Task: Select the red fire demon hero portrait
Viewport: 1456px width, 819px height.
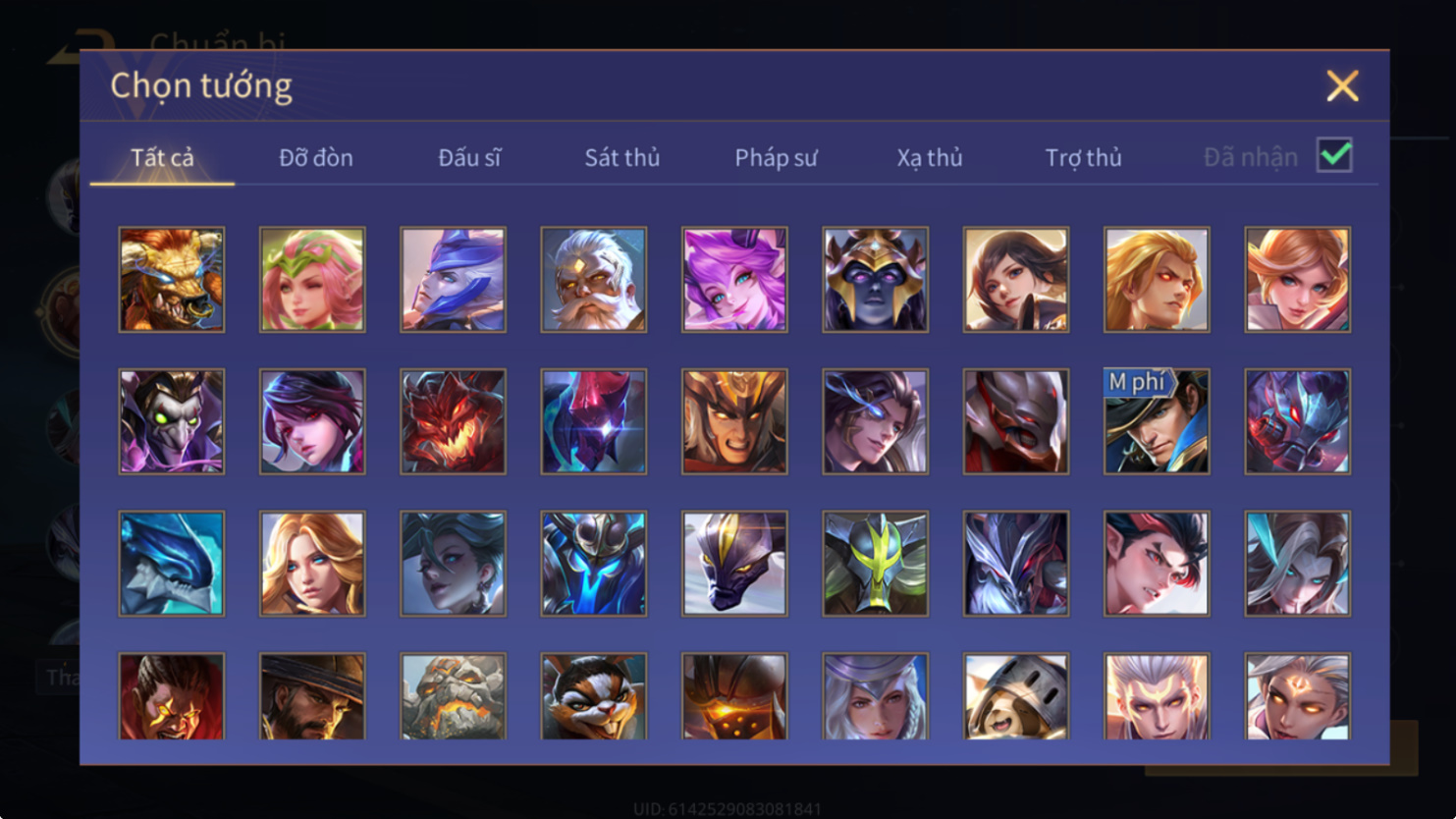Action: [x=453, y=421]
